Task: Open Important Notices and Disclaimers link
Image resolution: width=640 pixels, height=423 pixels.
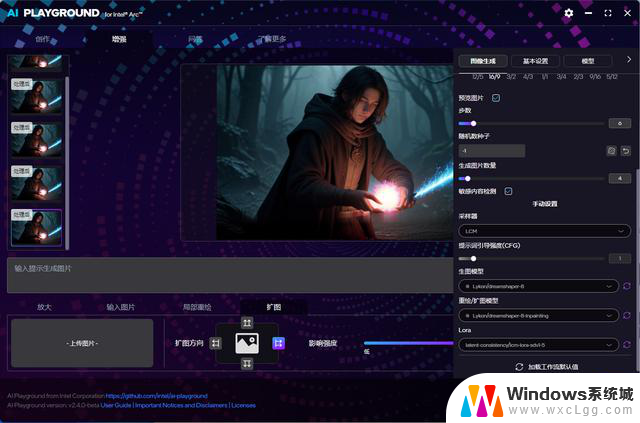Action: pyautogui.click(x=181, y=405)
